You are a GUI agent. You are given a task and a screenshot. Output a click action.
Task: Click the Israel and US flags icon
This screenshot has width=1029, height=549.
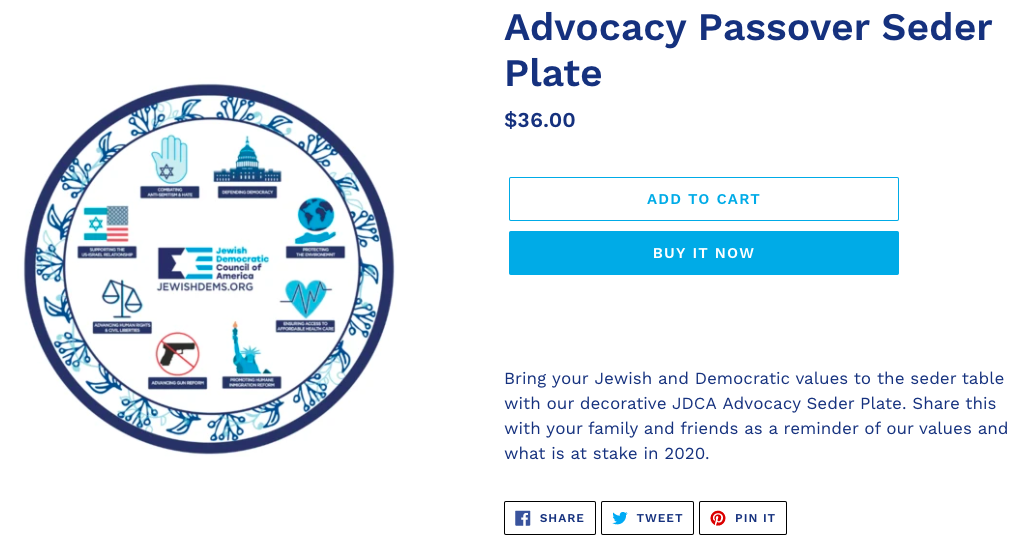tap(106, 224)
